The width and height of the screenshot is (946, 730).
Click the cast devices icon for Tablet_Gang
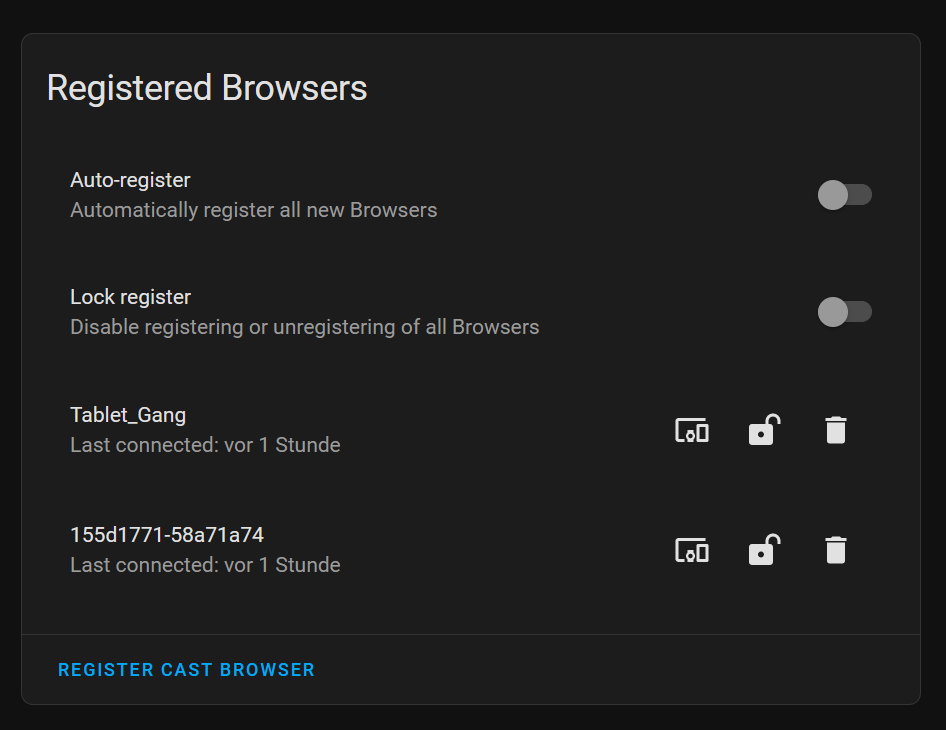[692, 429]
